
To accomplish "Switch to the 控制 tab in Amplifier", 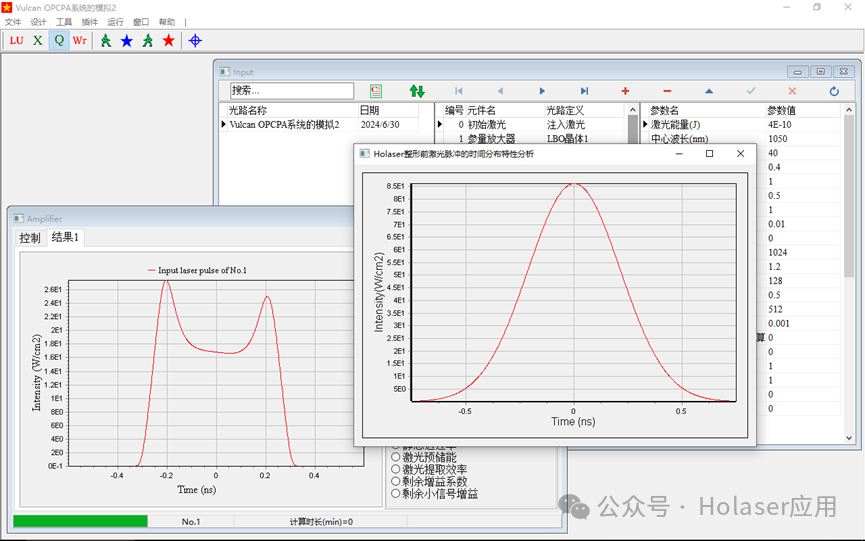I will point(30,238).
